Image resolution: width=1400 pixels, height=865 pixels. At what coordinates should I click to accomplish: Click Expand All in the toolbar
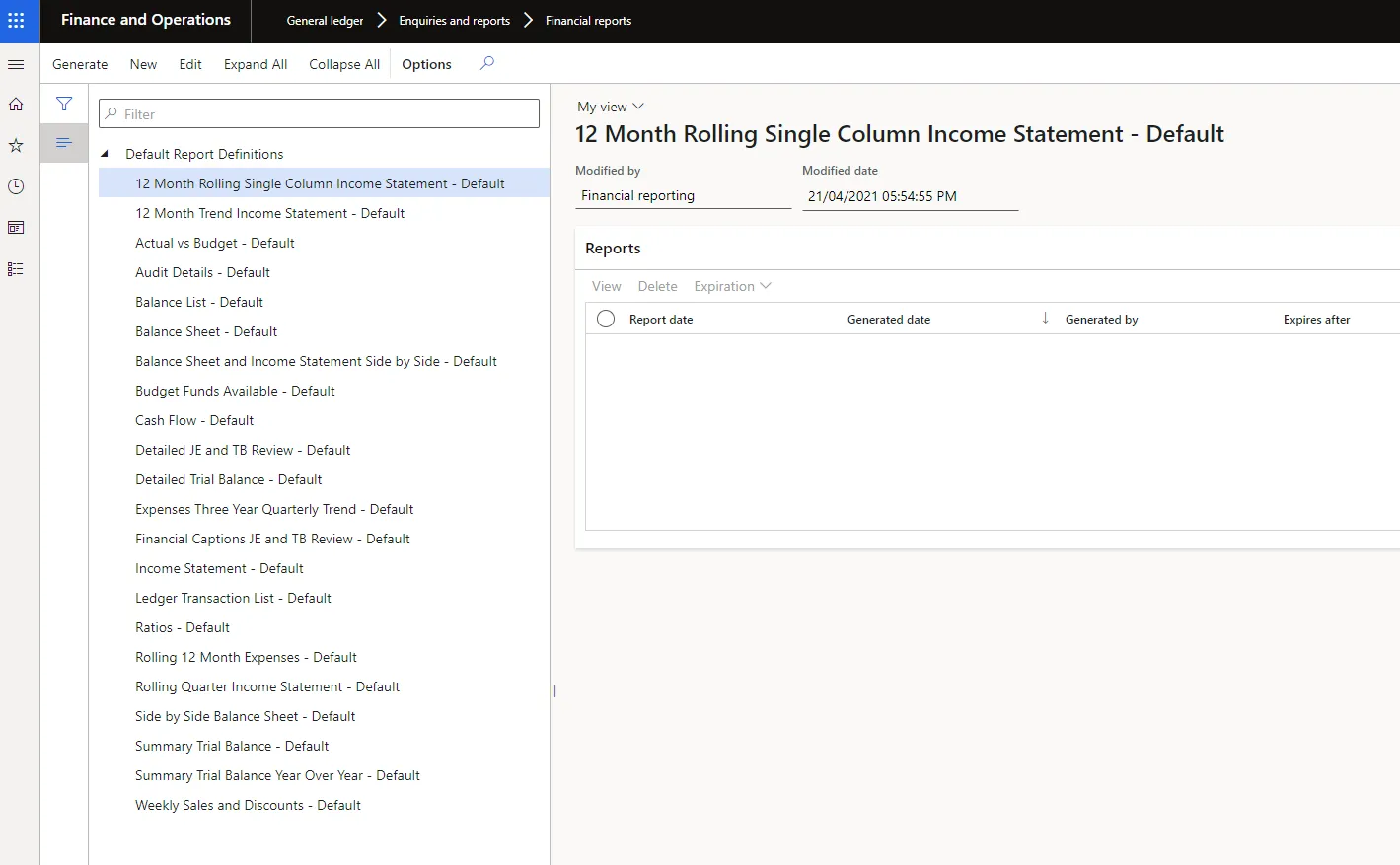pos(255,63)
